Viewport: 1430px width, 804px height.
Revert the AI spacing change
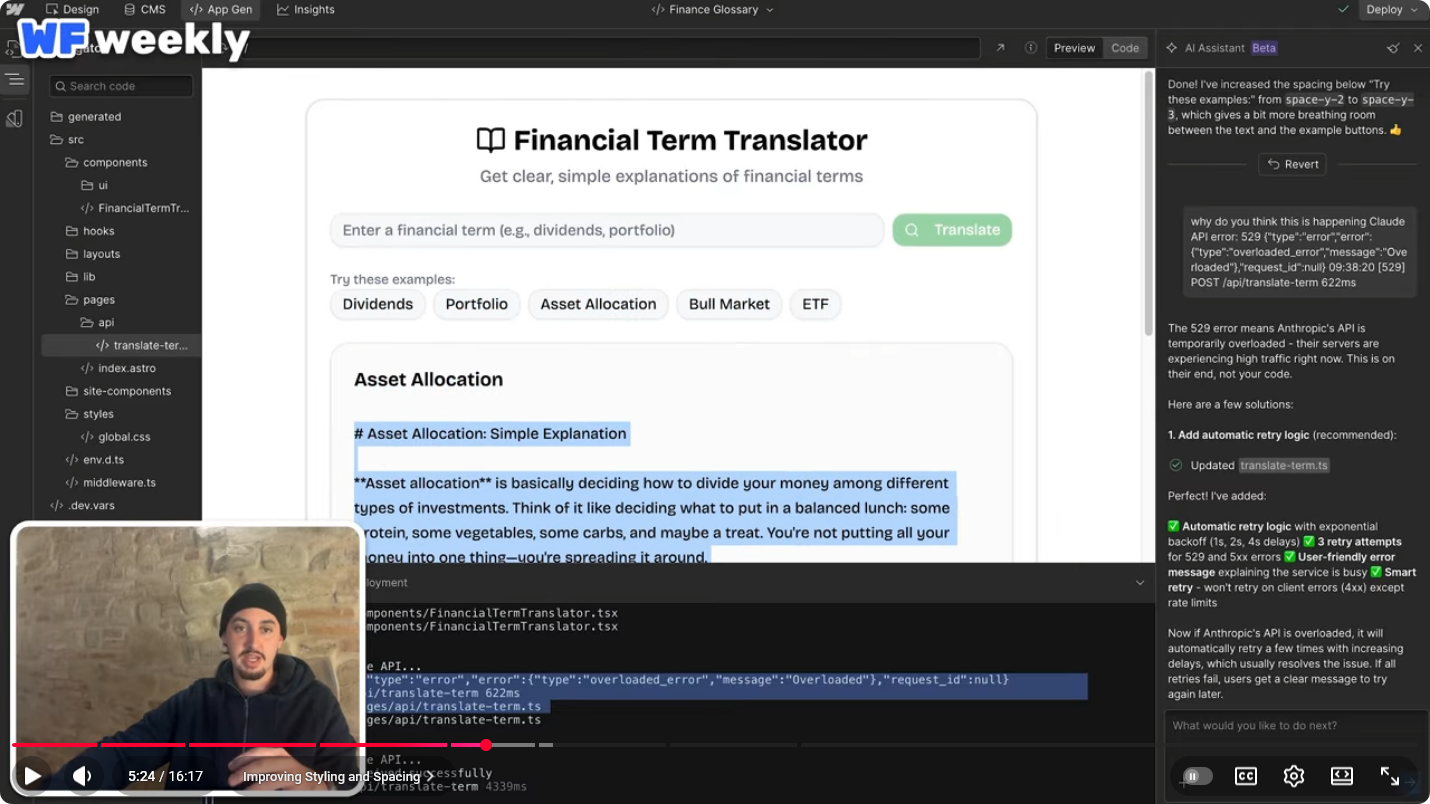(x=1292, y=164)
